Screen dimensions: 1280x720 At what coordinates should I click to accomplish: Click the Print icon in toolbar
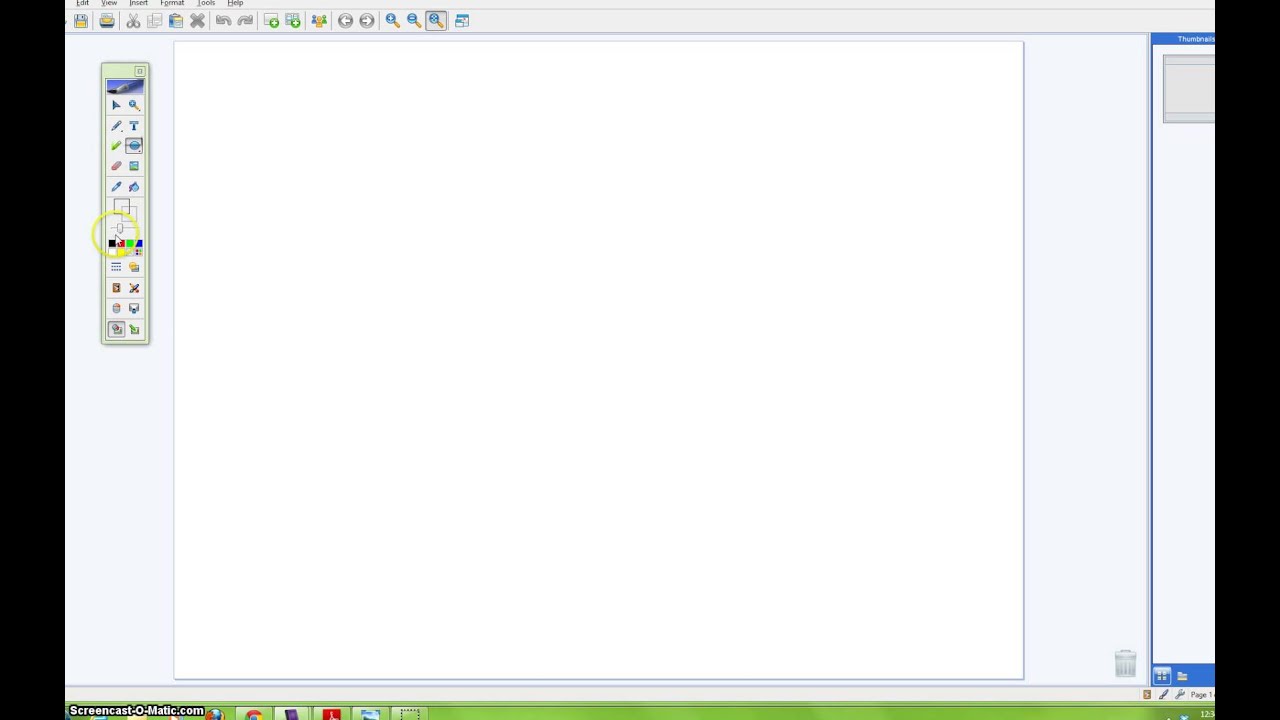point(107,20)
